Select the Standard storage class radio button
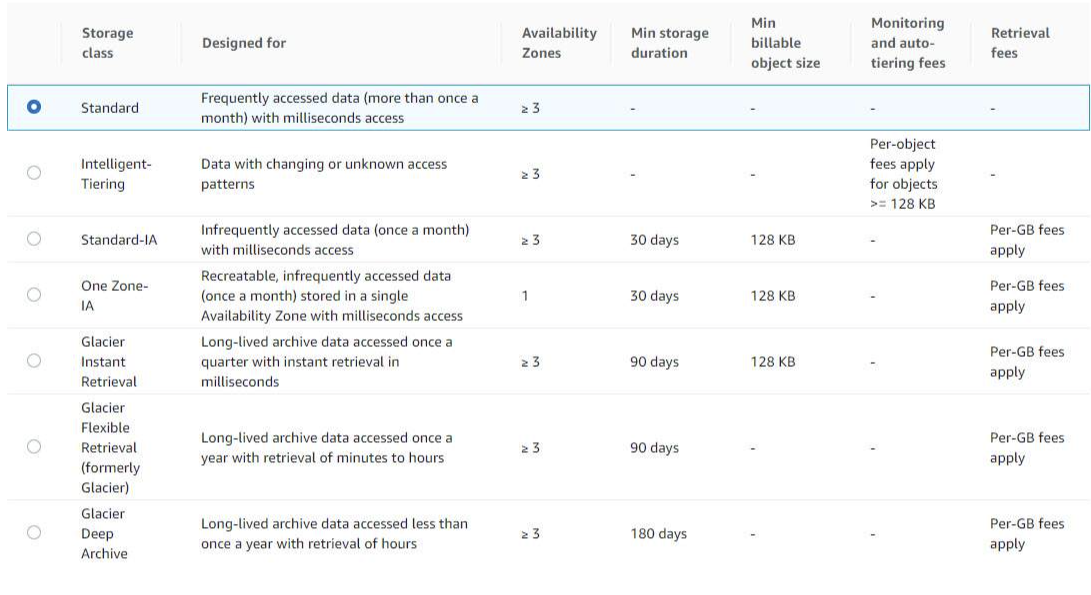The width and height of the screenshot is (1091, 595). (34, 107)
